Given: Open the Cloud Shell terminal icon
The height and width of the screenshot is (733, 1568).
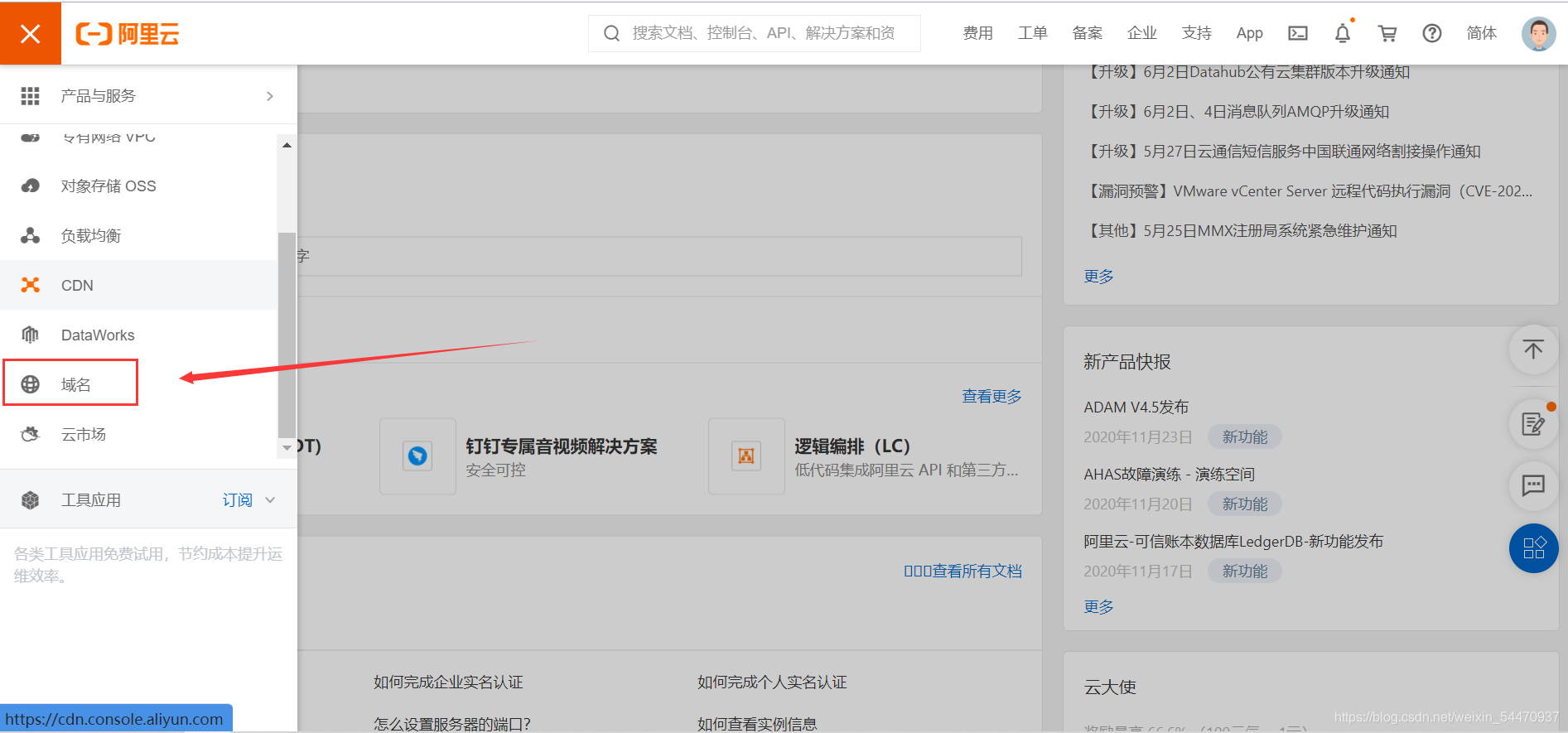Looking at the screenshot, I should click(x=1298, y=33).
